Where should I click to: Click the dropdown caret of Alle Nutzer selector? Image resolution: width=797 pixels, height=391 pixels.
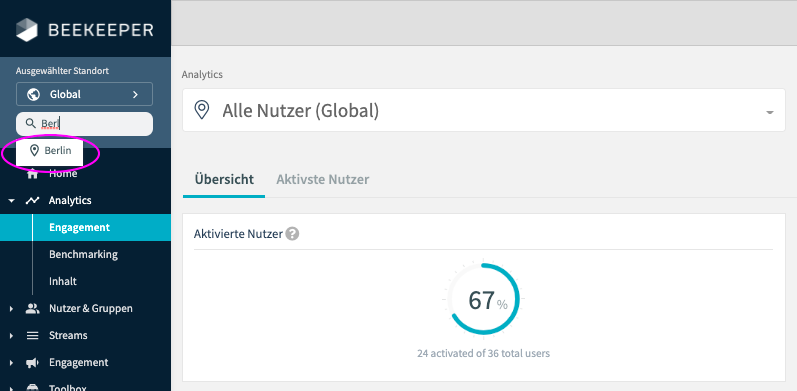[770, 112]
